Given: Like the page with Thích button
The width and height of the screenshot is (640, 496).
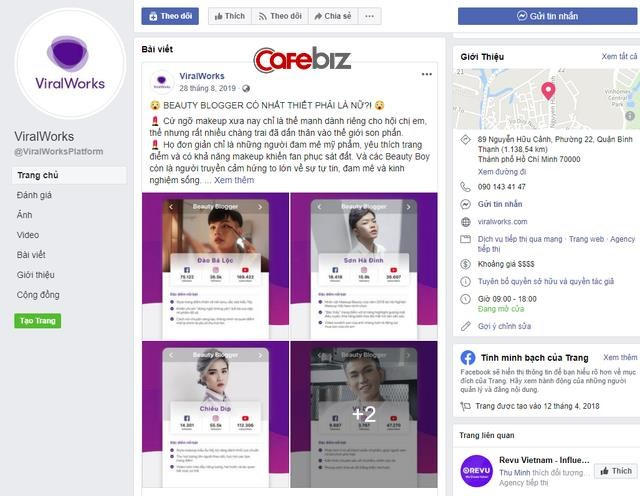Looking at the screenshot, I should click(230, 16).
